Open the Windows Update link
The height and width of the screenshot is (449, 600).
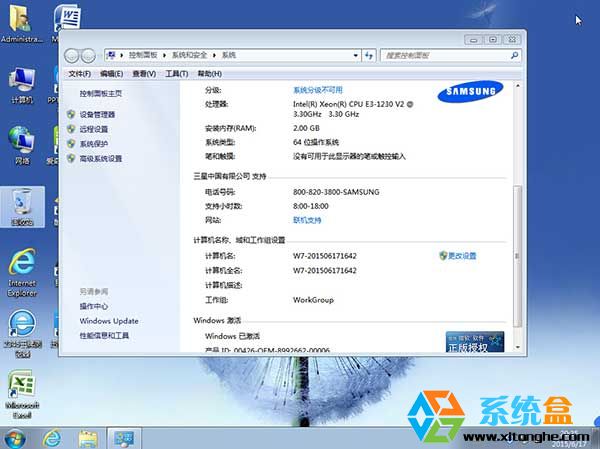pyautogui.click(x=109, y=321)
